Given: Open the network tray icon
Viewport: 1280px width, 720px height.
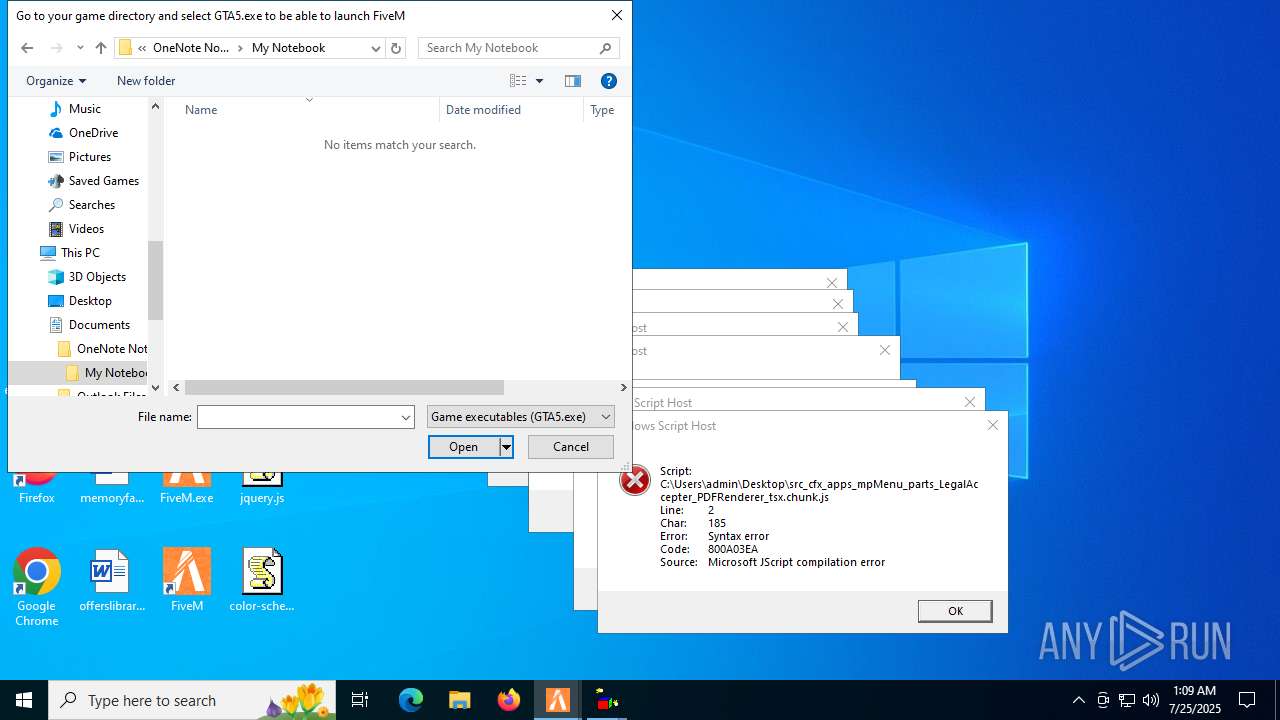Looking at the screenshot, I should click(x=1127, y=700).
